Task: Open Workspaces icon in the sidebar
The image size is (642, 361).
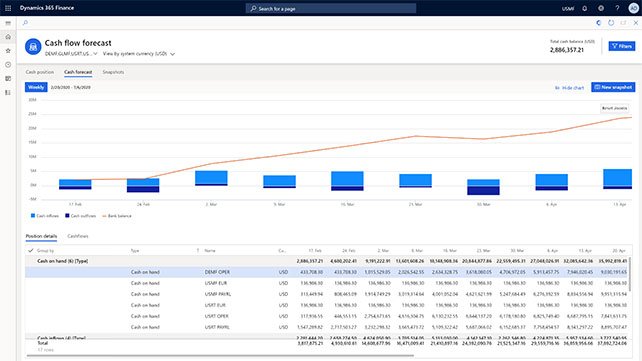Action: (x=8, y=79)
